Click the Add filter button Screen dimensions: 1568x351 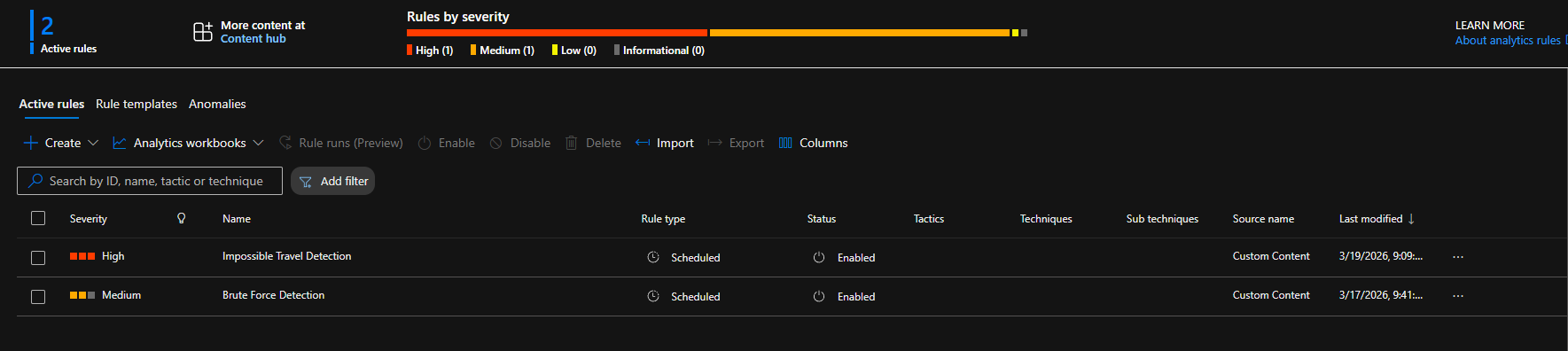point(332,181)
